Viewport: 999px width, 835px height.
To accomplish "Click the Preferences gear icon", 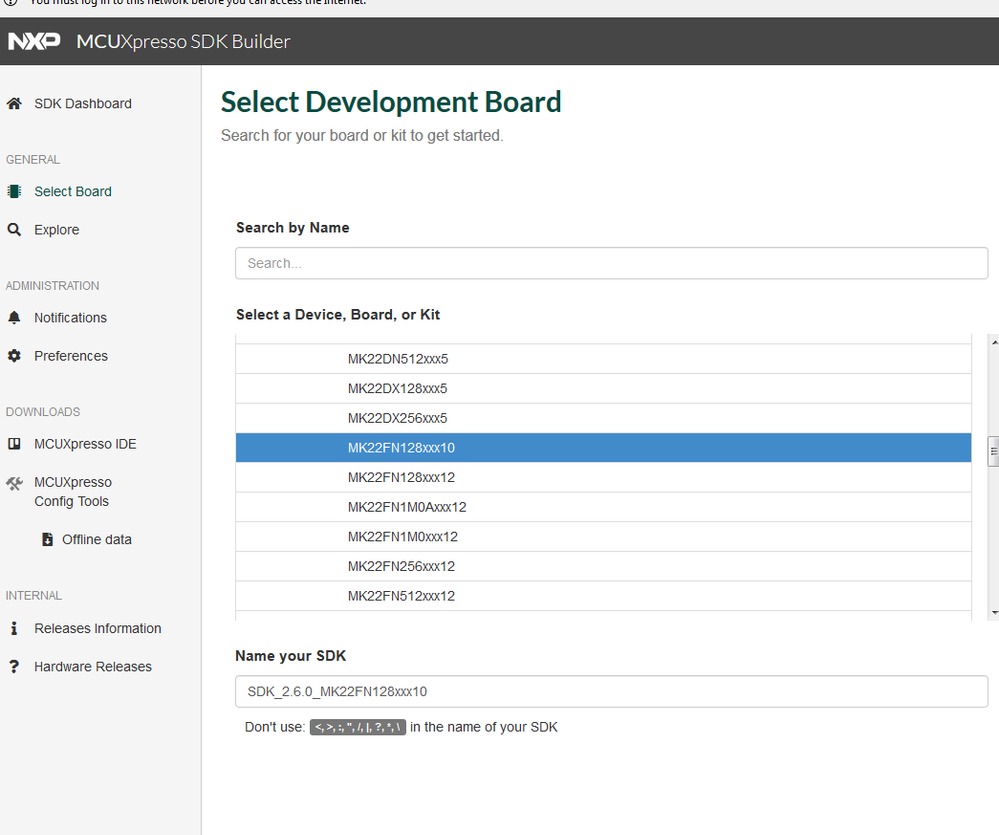I will coord(14,355).
